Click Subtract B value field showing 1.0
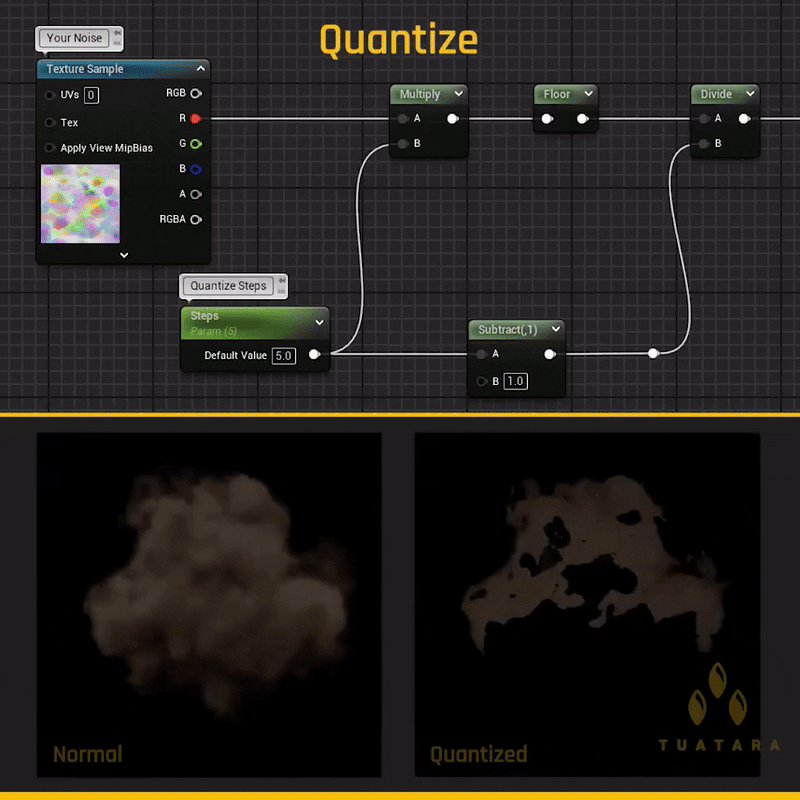This screenshot has width=800, height=800. click(515, 381)
